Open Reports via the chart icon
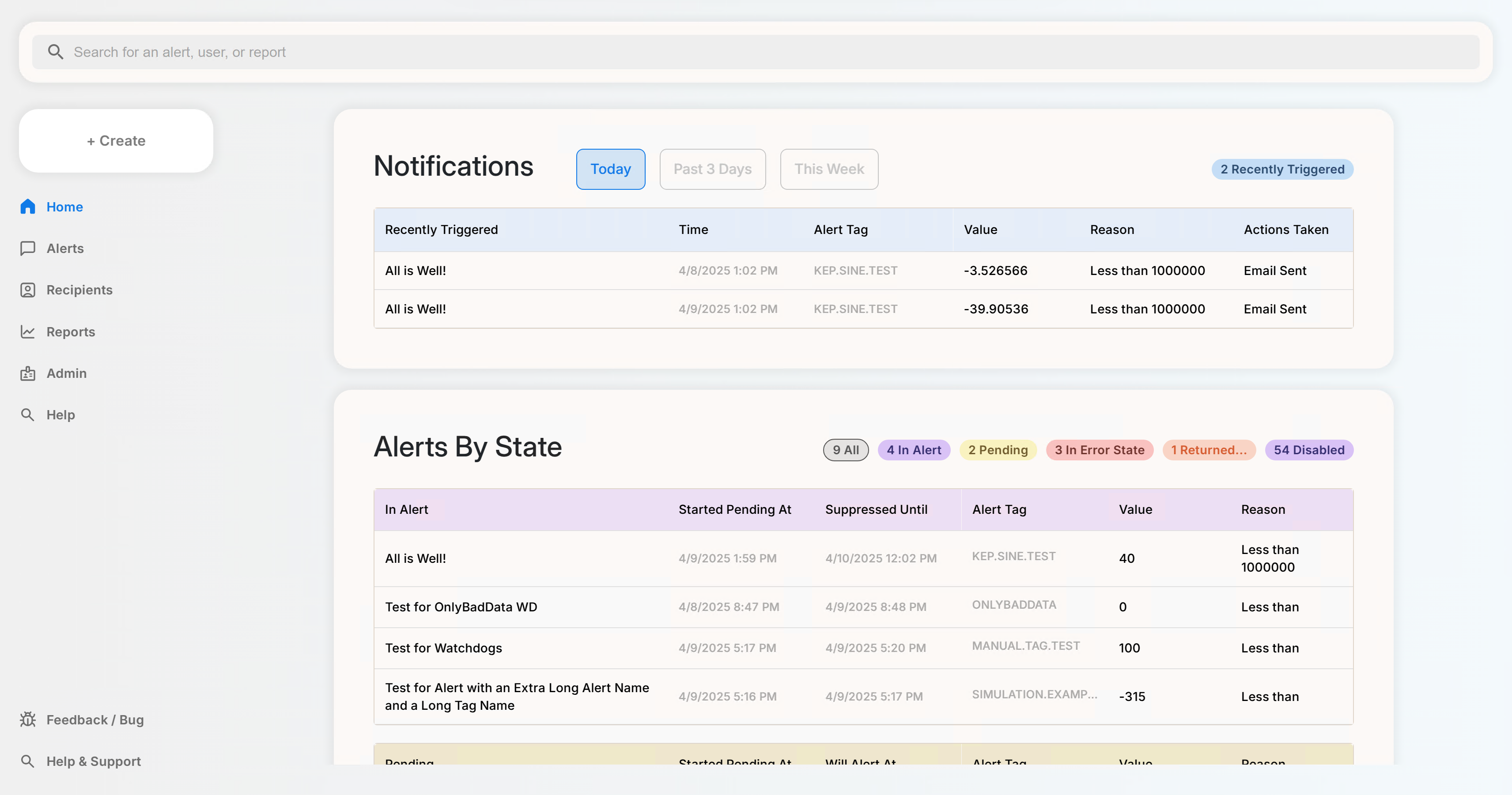 27,332
